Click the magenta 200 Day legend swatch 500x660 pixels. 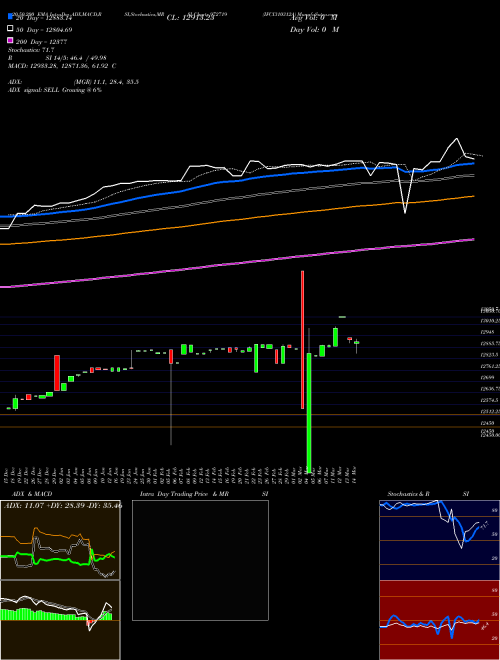11,40
